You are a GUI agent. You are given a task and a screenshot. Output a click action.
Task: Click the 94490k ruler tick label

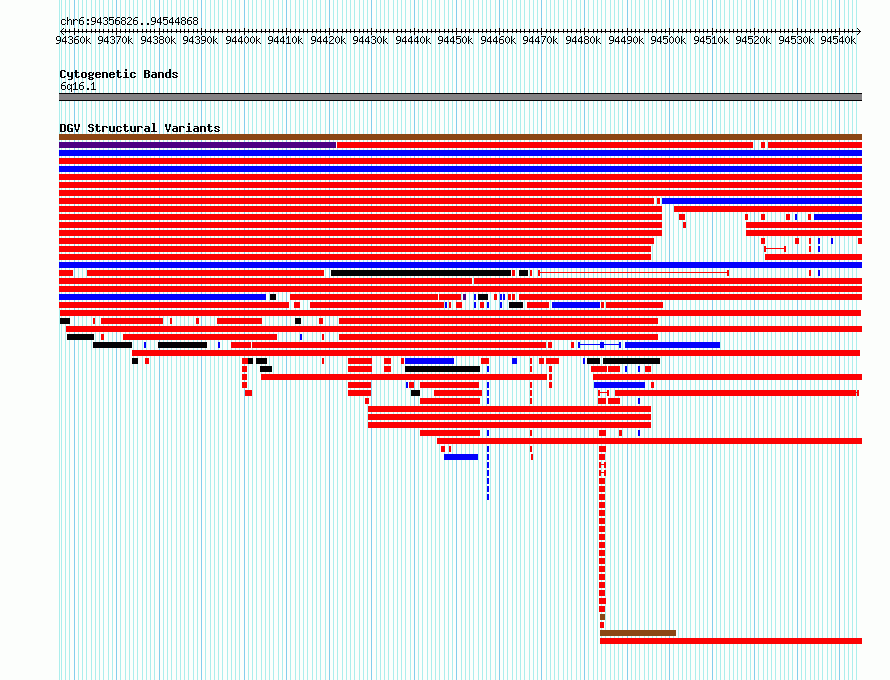625,40
